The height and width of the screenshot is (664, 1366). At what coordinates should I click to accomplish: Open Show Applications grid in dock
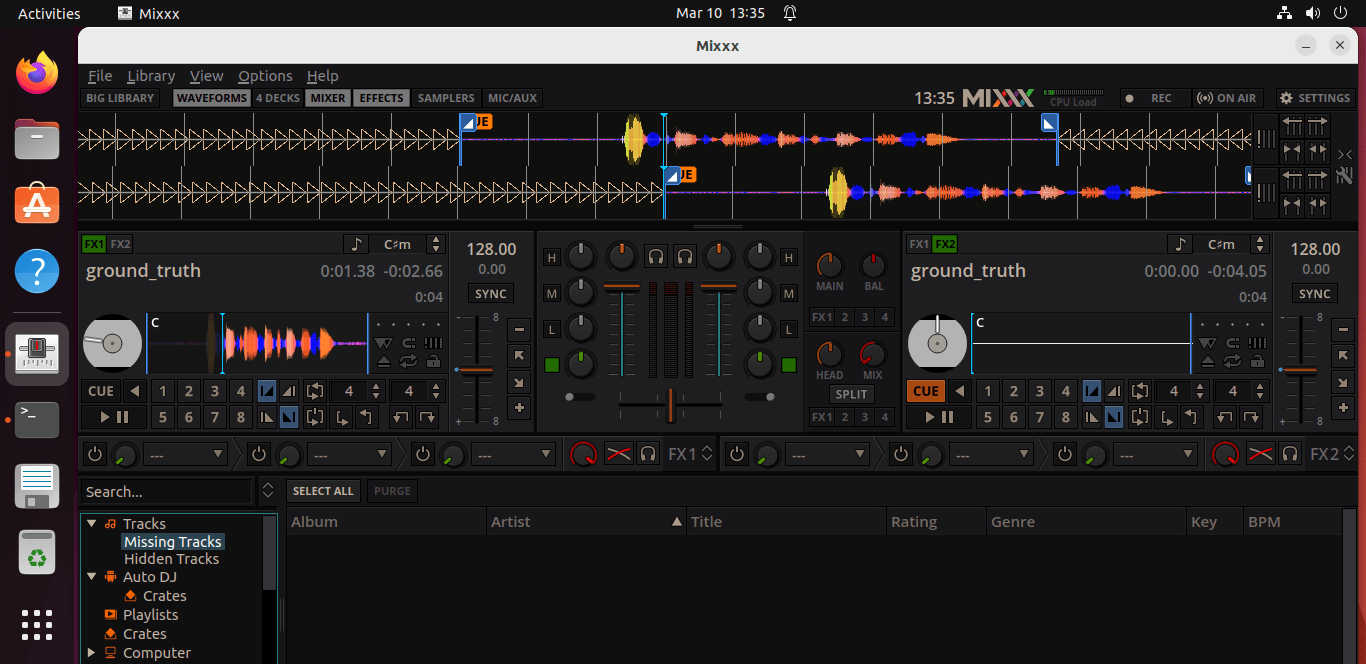click(x=37, y=624)
